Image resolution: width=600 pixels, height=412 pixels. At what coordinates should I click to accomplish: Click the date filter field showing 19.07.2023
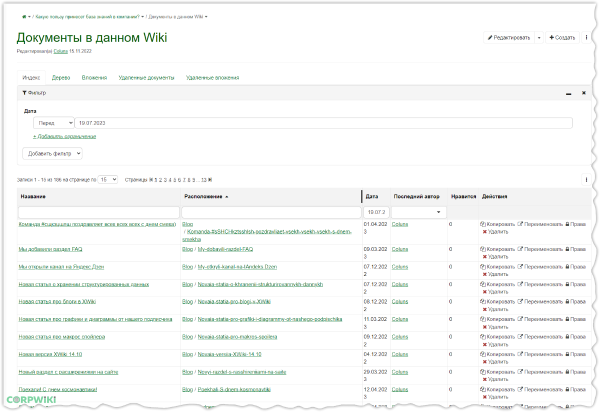click(324, 123)
